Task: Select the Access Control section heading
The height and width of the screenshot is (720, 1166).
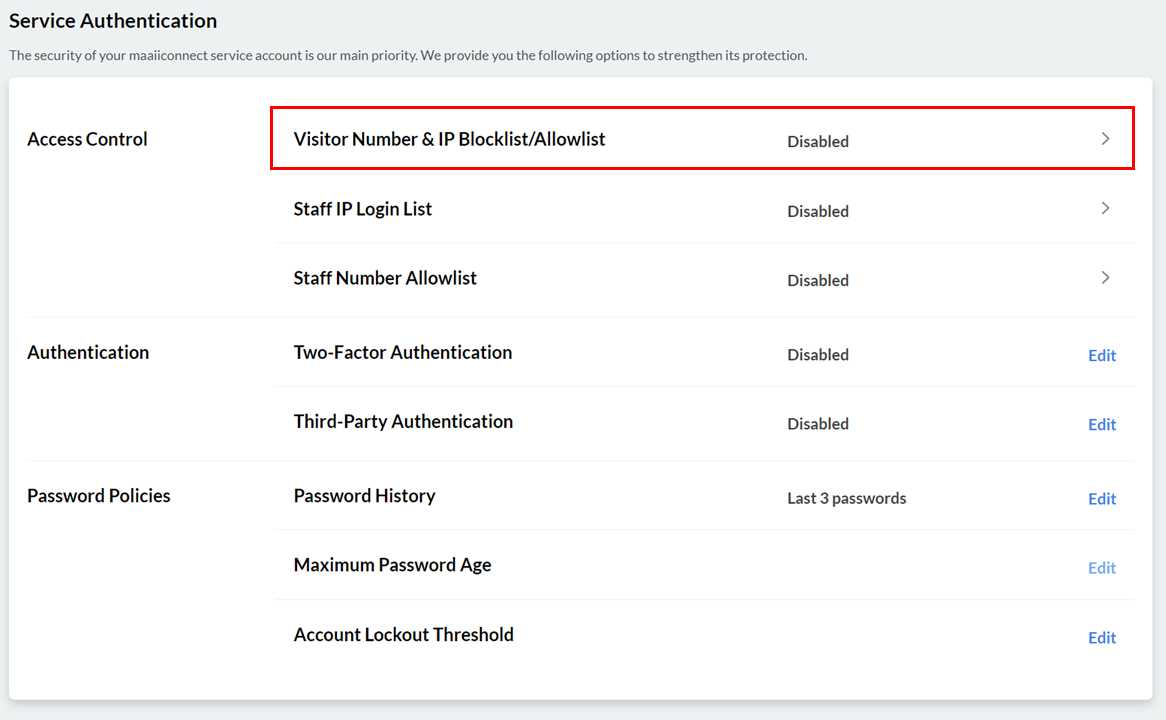Action: [x=87, y=139]
